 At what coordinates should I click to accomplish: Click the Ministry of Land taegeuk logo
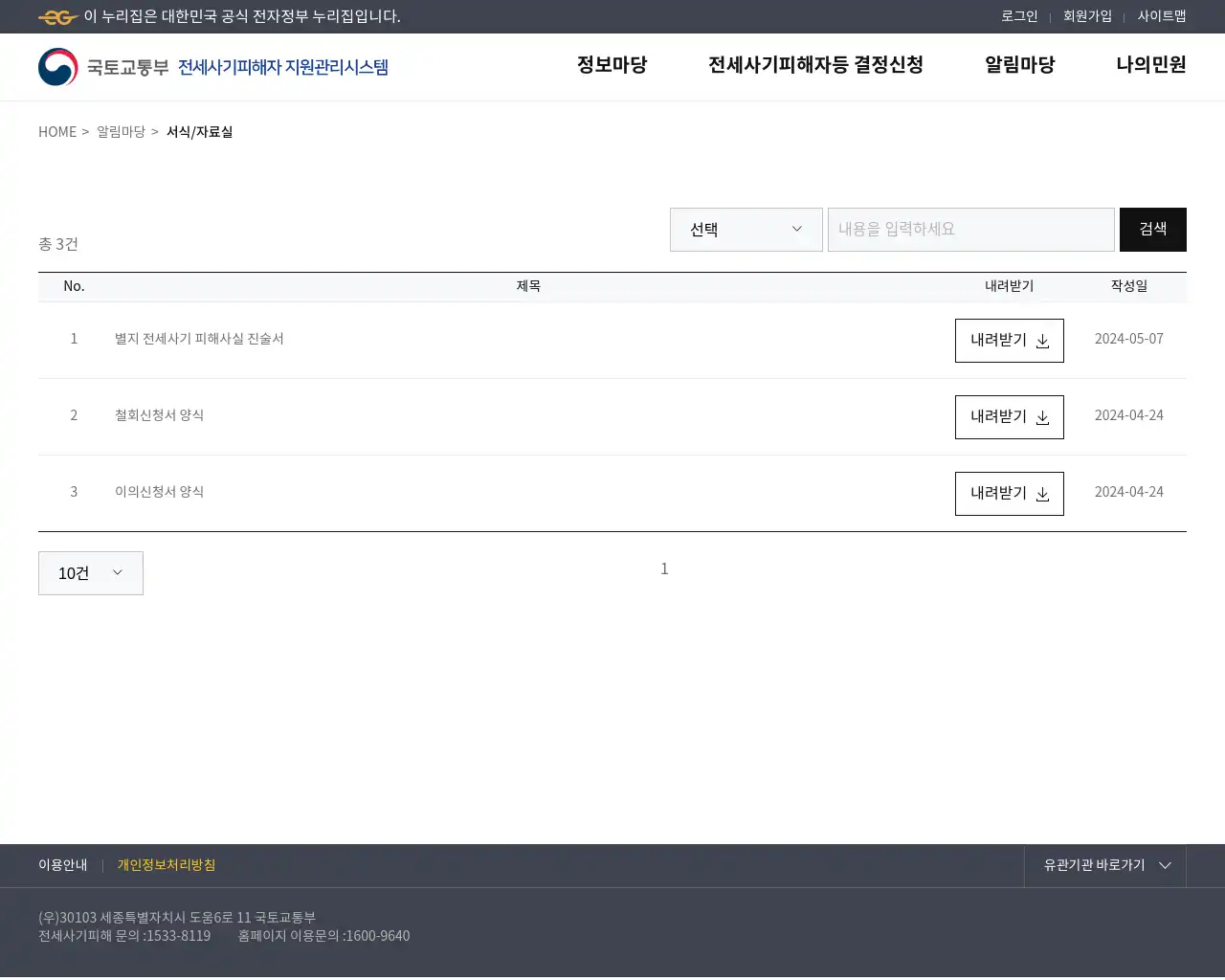point(58,67)
